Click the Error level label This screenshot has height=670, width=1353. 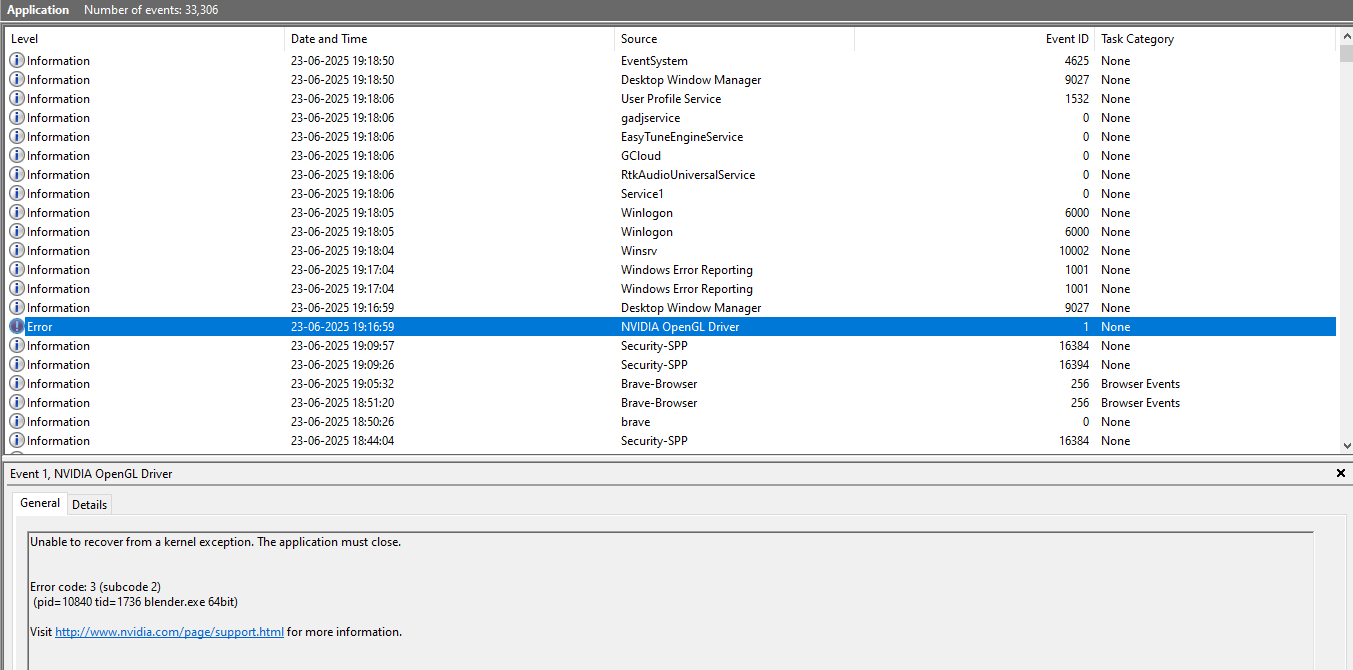click(x=39, y=327)
